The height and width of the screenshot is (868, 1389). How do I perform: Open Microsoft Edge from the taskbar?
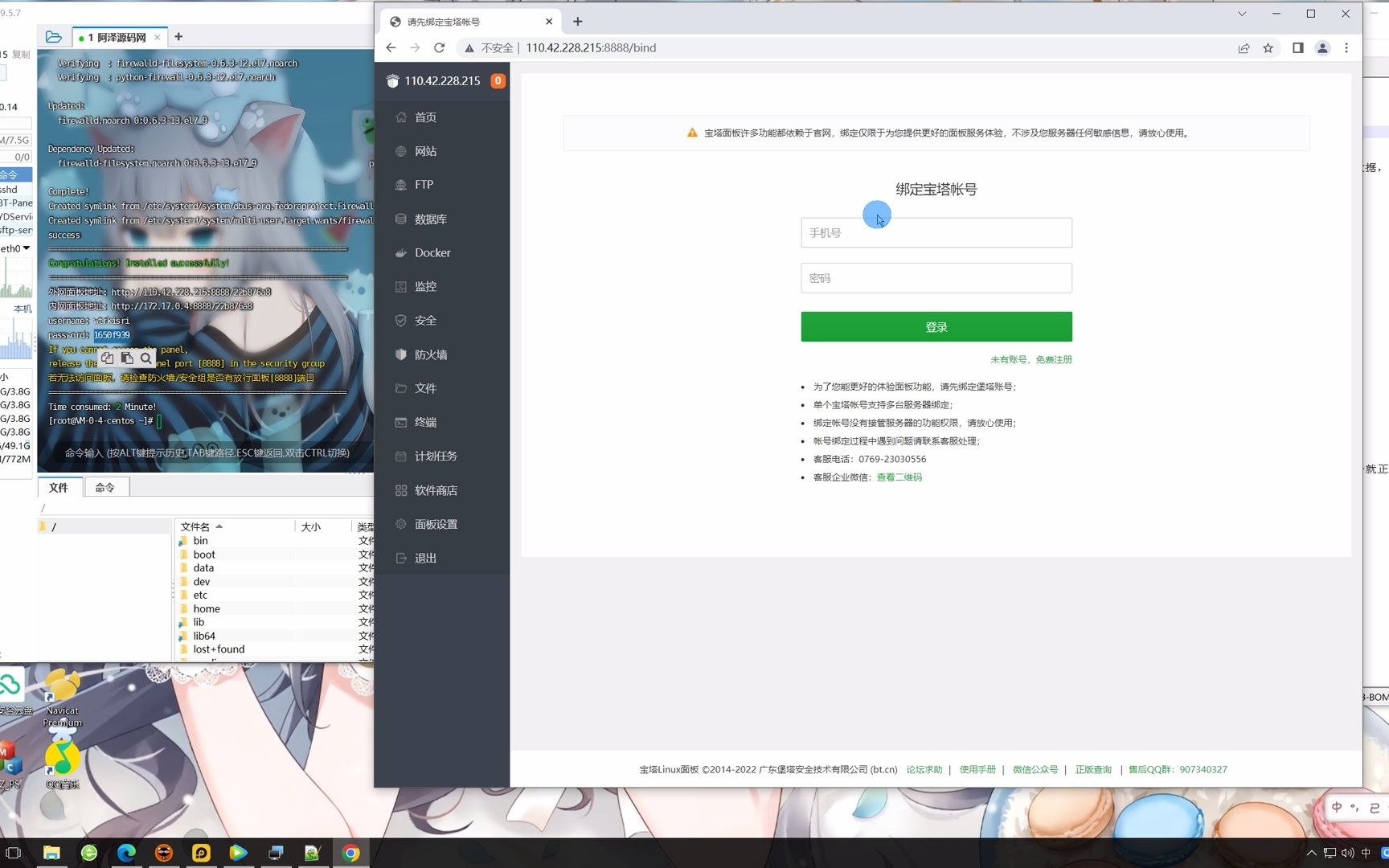(126, 853)
